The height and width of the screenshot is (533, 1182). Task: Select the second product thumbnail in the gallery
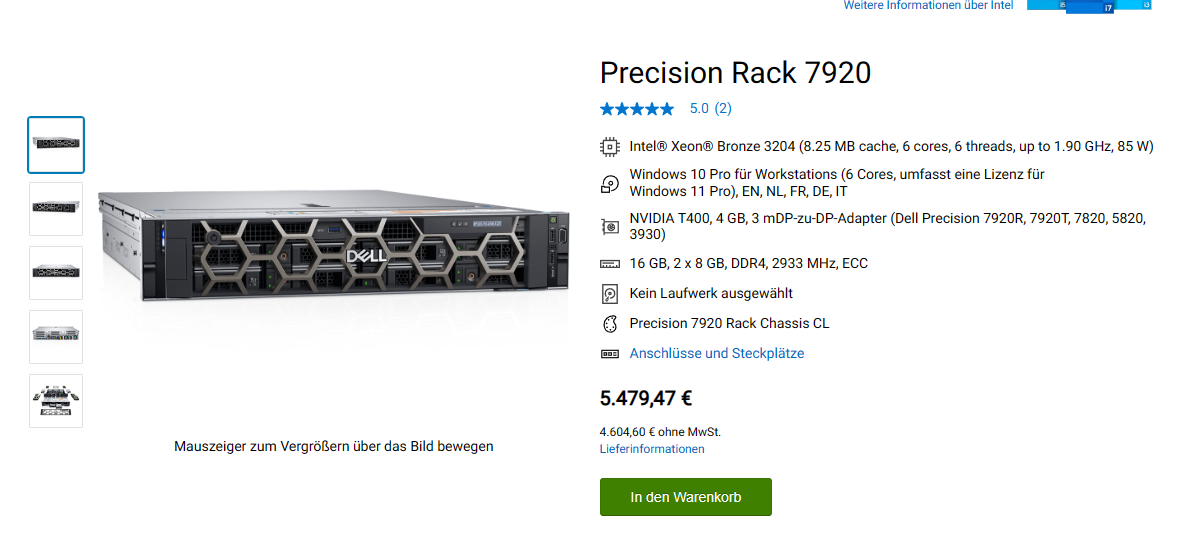click(x=56, y=209)
